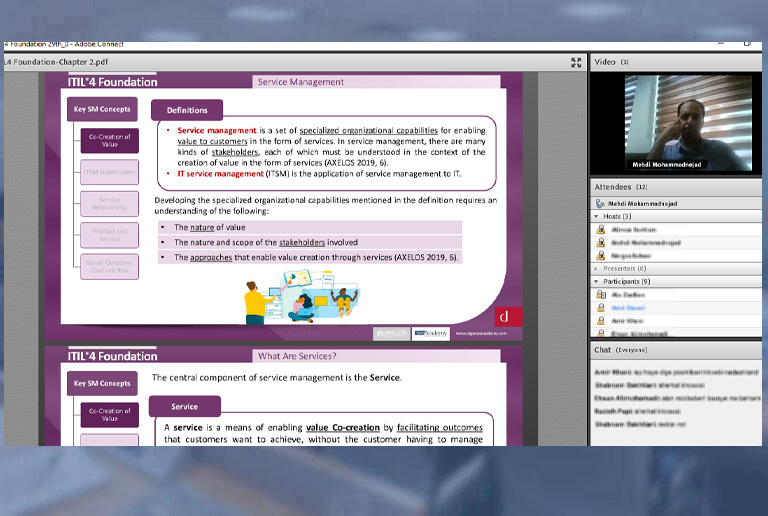This screenshot has height=516, width=768.
Task: Click the red 'Service management' term
Action: pos(217,130)
